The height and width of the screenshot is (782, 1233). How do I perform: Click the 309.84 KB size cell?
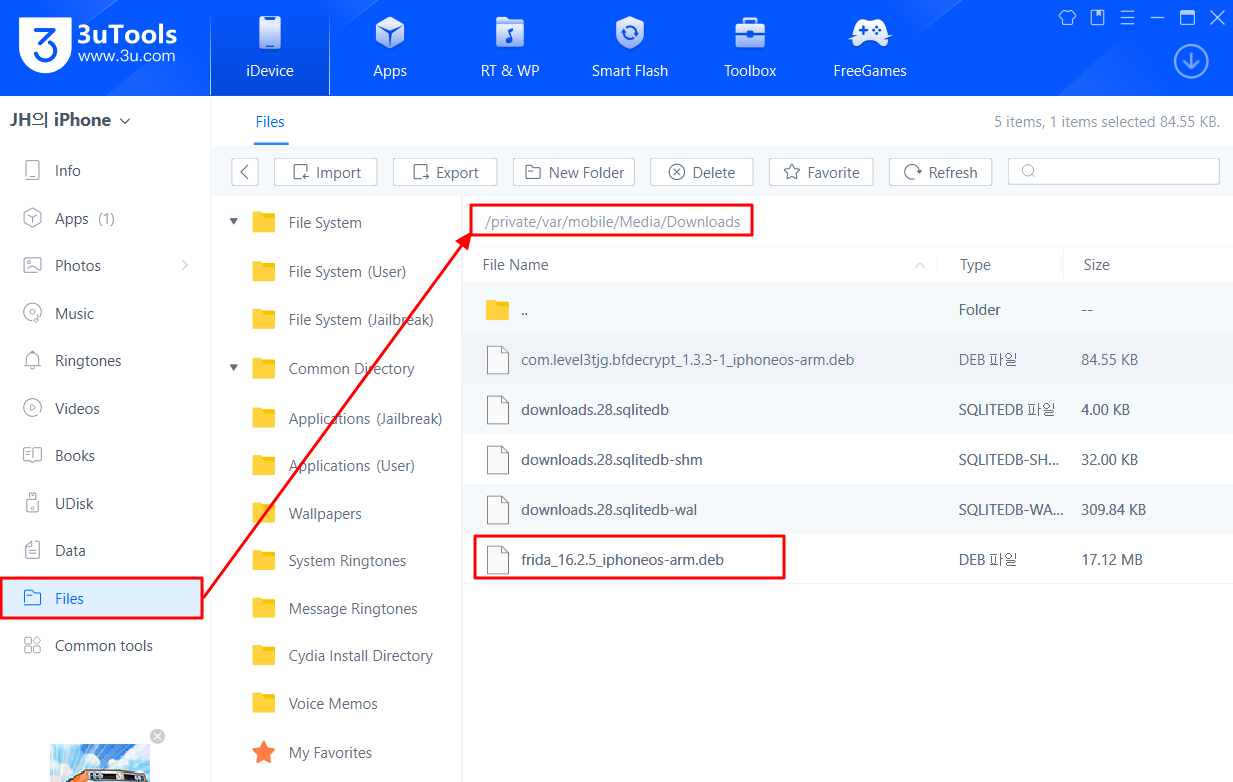[x=1113, y=510]
